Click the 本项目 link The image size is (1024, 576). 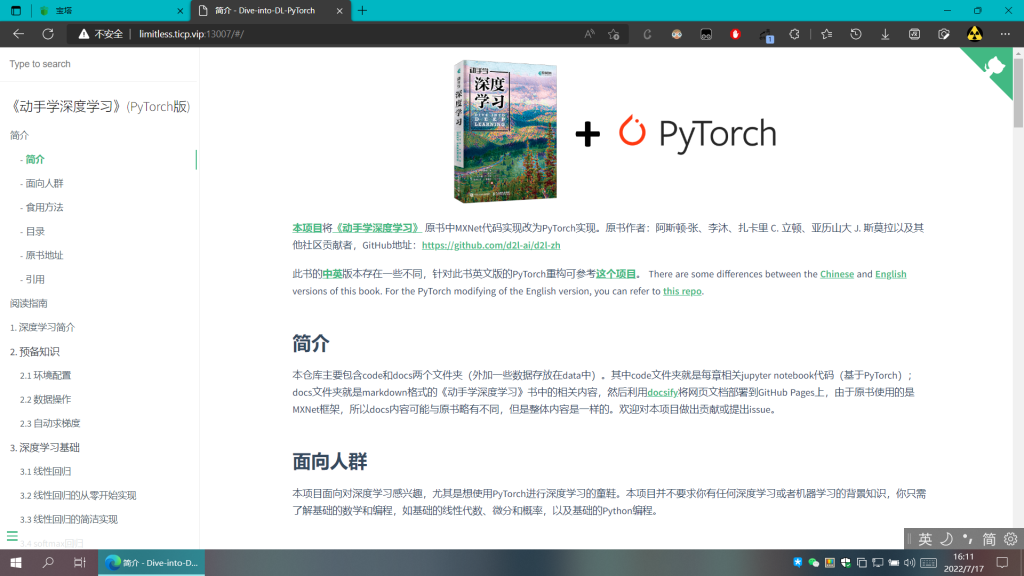coord(307,228)
